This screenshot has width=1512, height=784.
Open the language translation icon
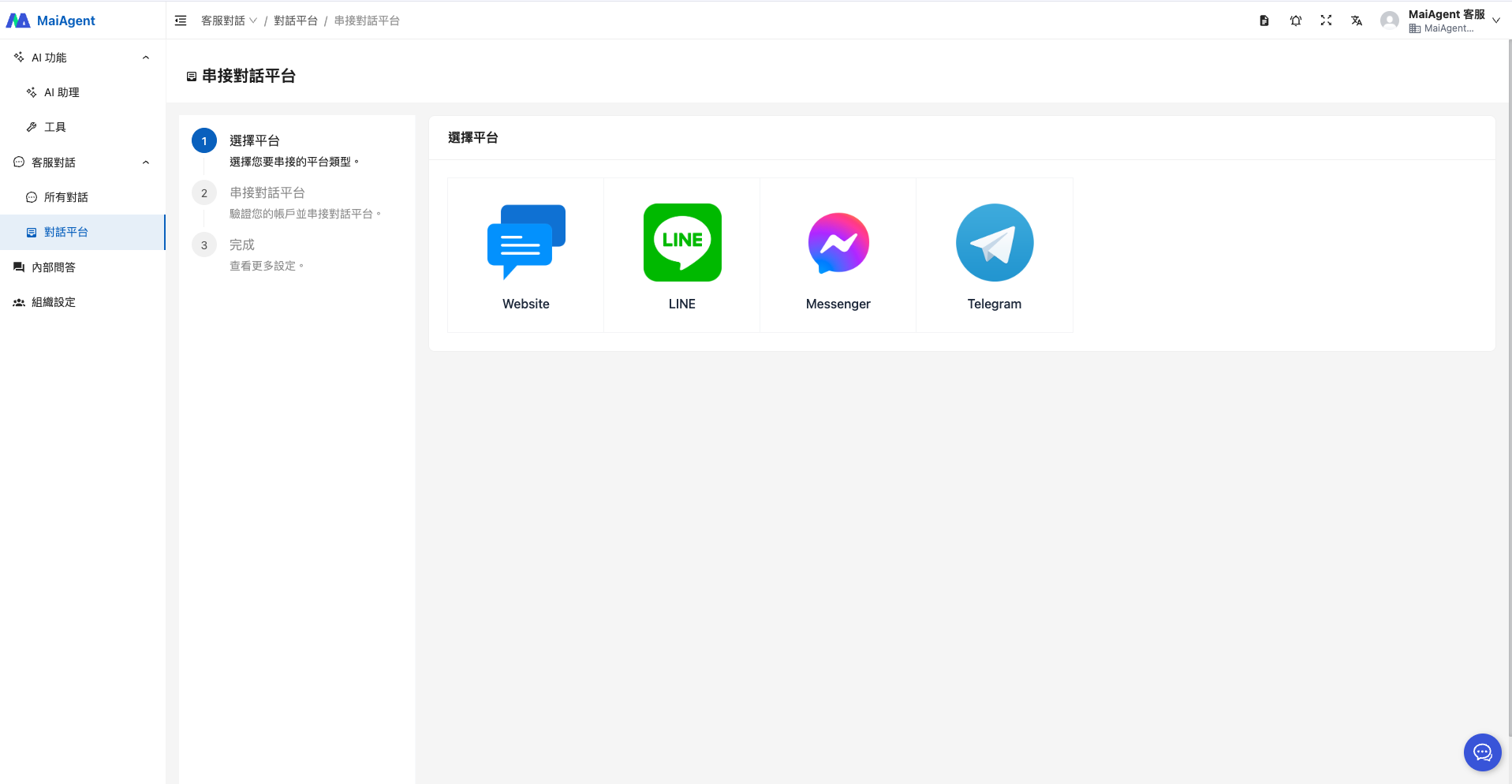point(1357,21)
